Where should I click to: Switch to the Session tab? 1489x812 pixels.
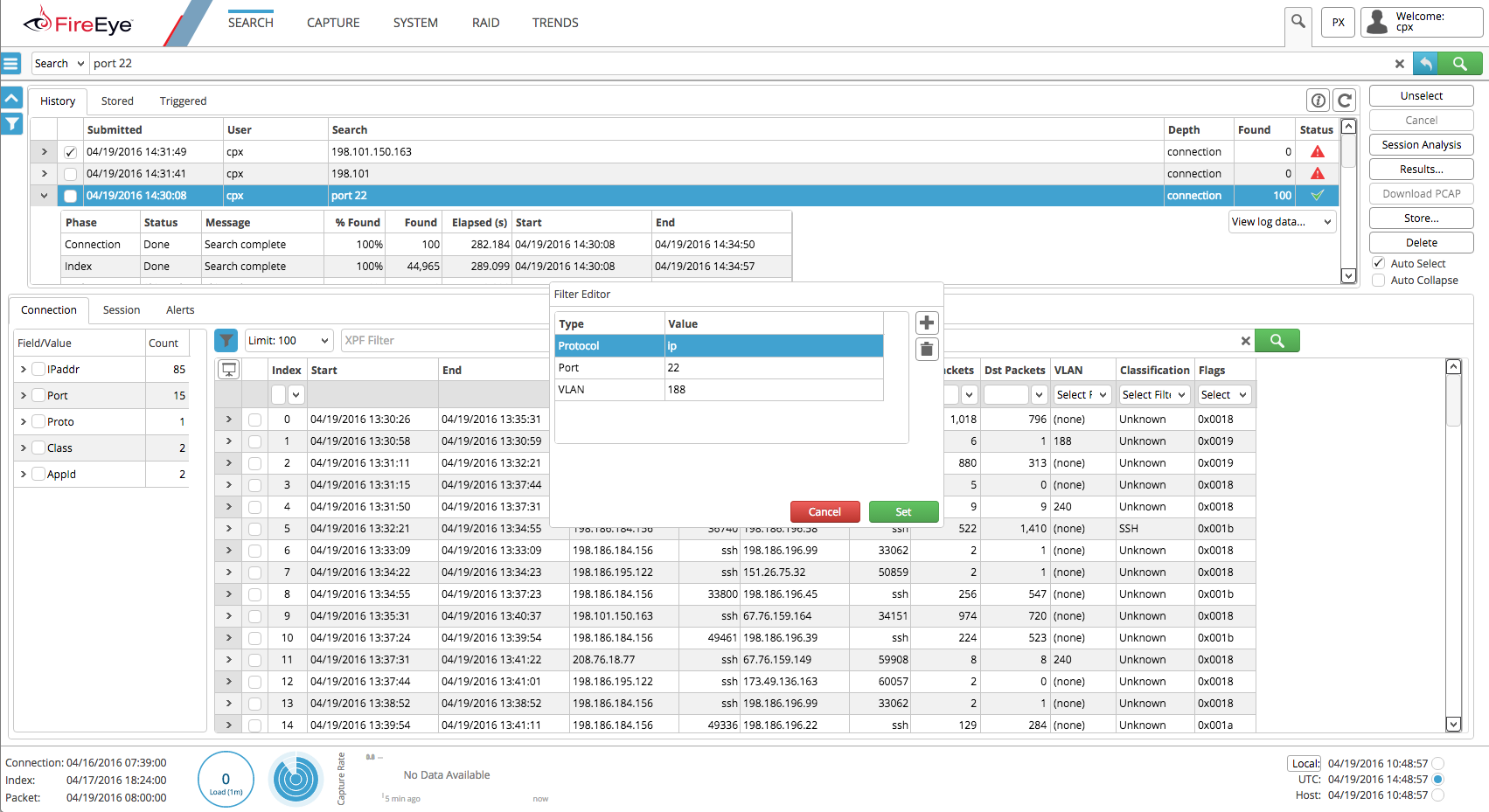(122, 310)
